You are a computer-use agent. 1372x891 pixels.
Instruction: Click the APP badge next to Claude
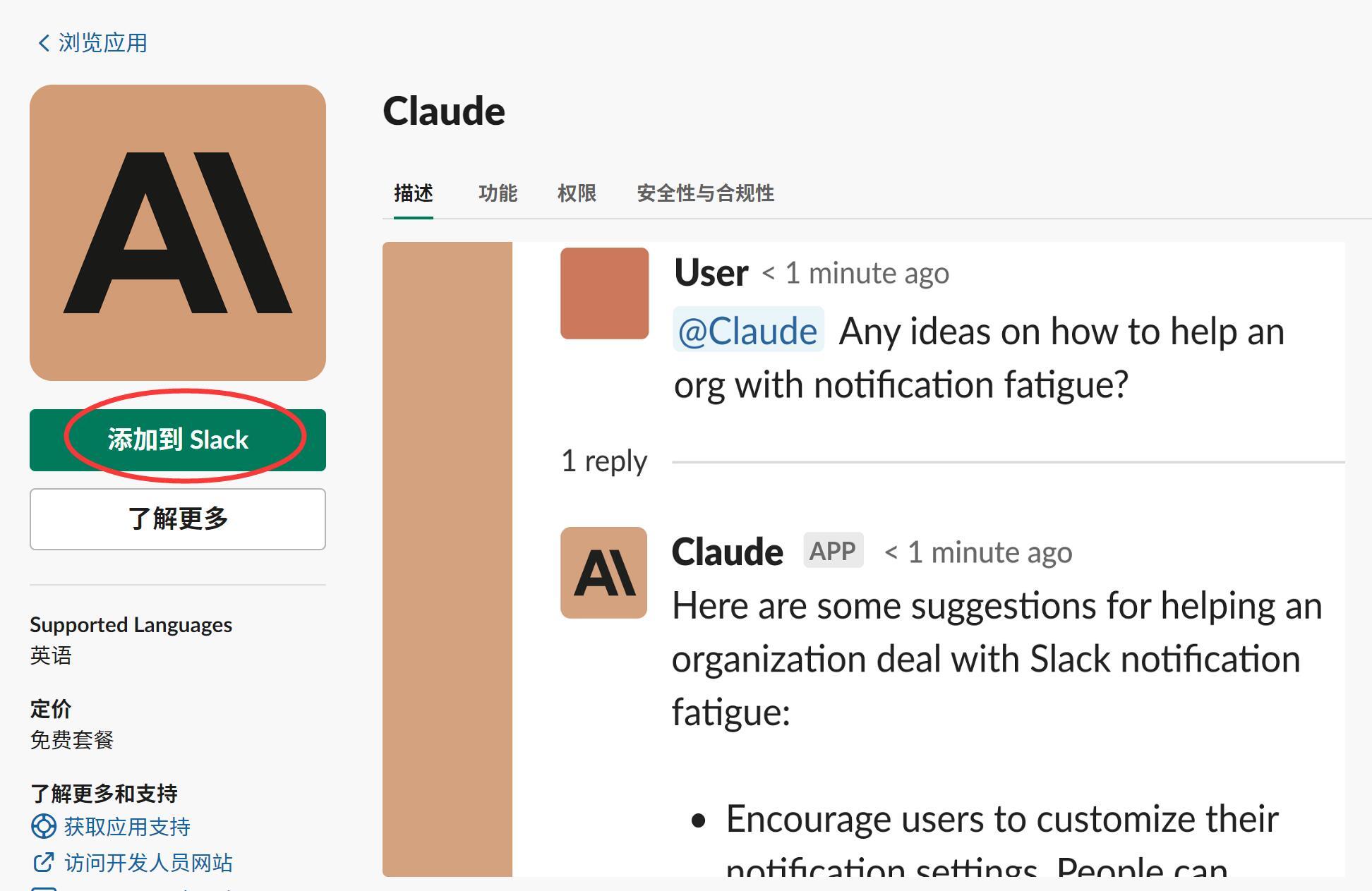(x=833, y=551)
